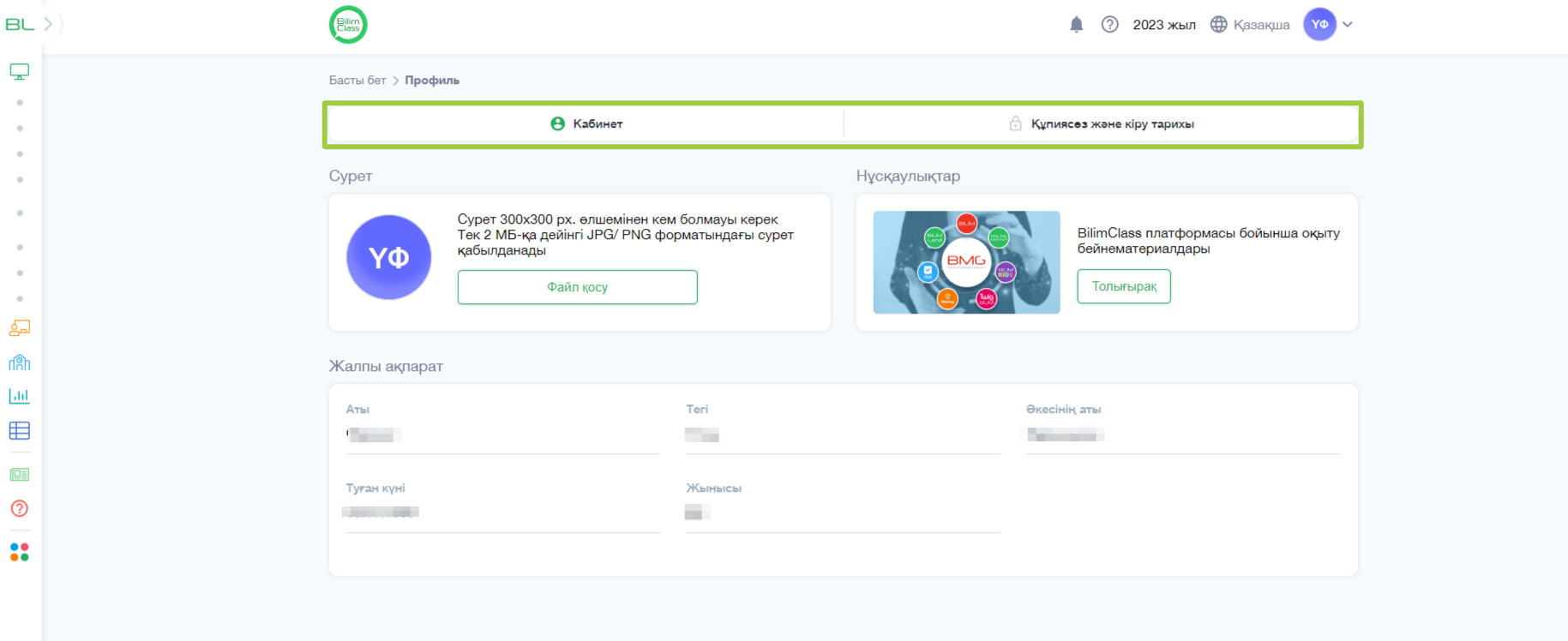
Task: Click the Bilim Class round logo
Action: pos(348,24)
